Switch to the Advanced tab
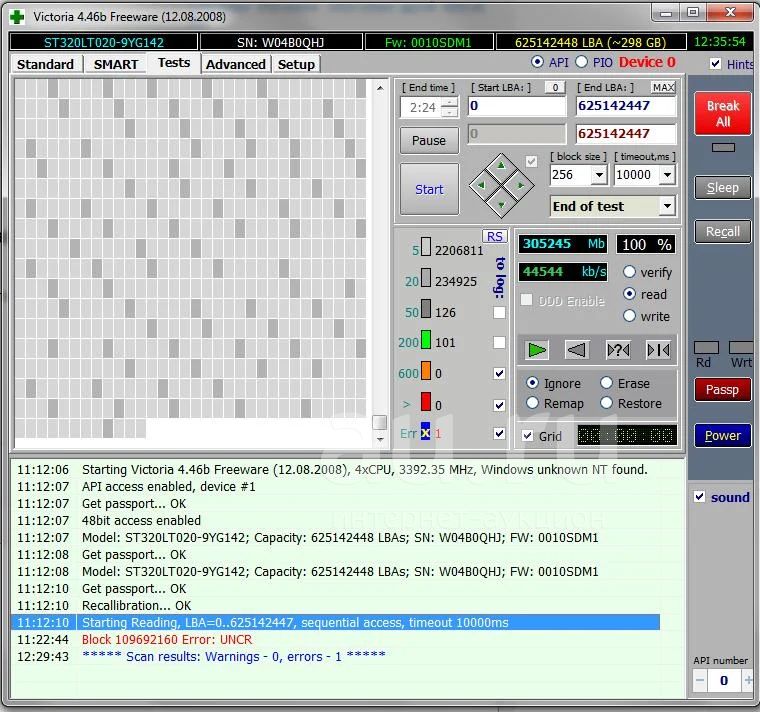The height and width of the screenshot is (712, 760). 236,64
